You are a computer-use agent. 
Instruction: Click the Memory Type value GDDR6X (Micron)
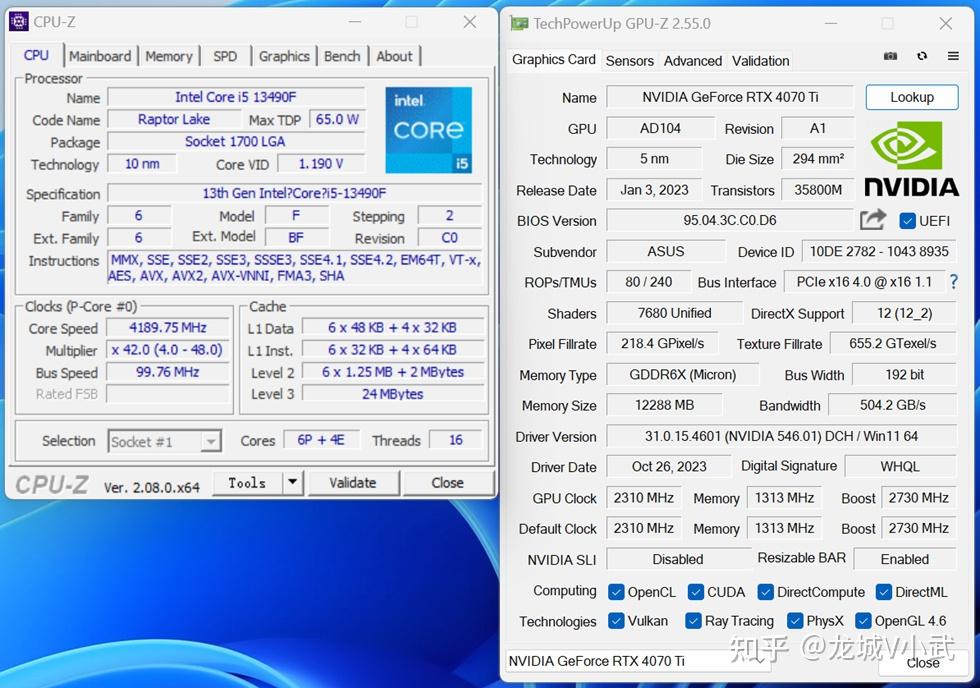point(682,374)
